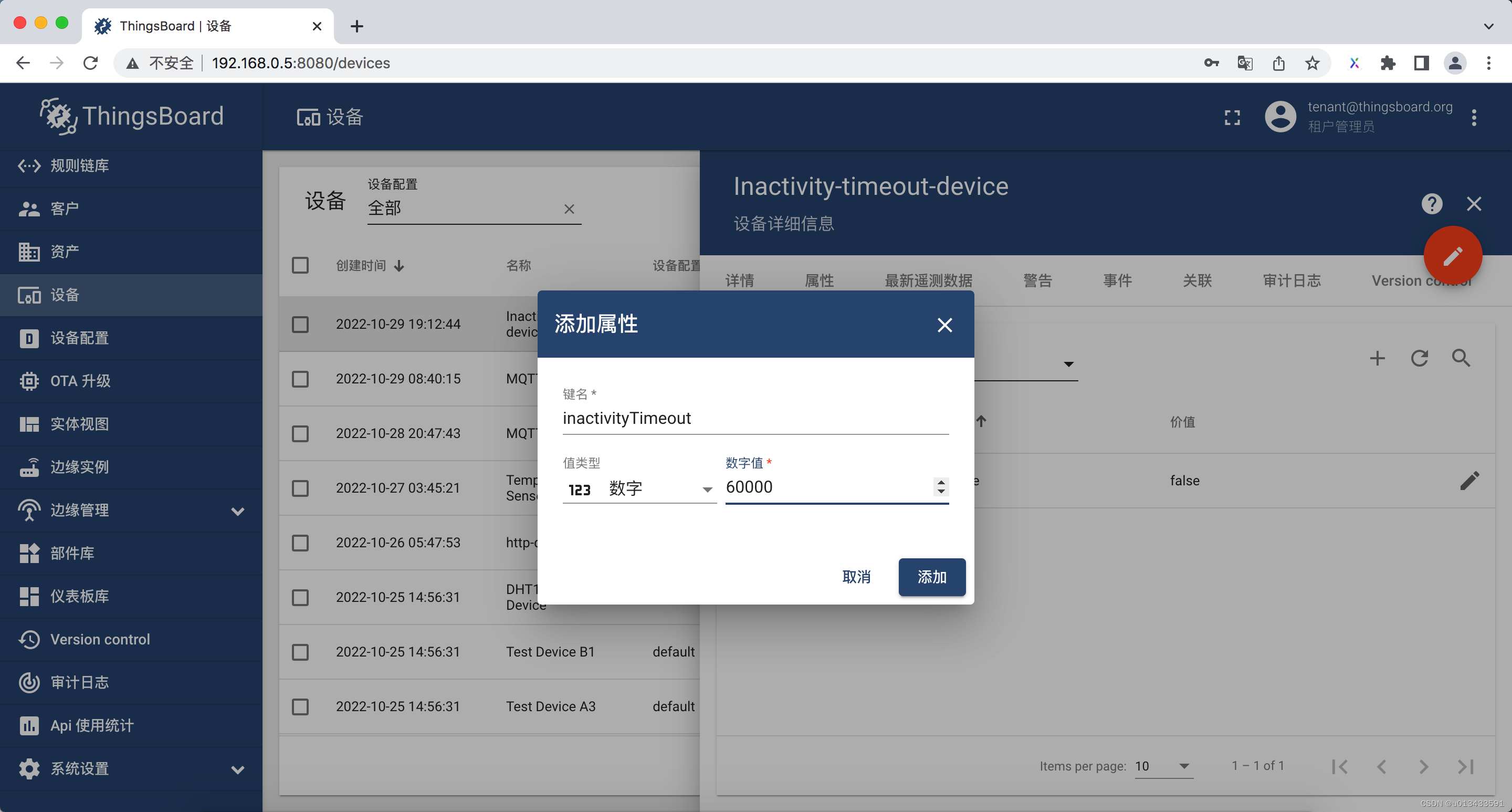Add attribute with the plus icon
1512x812 pixels.
coord(1377,358)
